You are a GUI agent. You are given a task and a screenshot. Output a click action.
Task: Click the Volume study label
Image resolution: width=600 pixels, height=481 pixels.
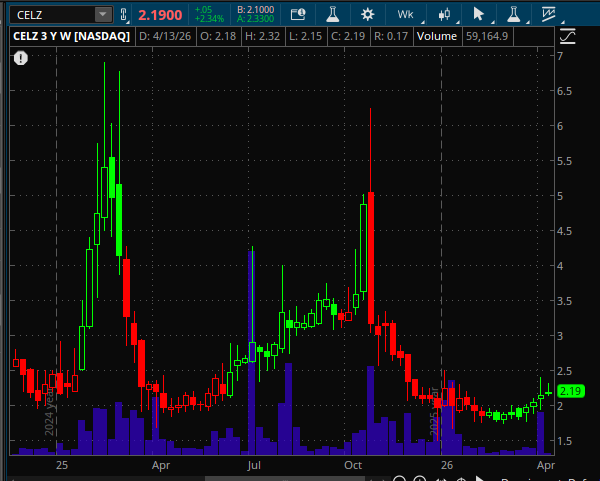tap(437, 36)
